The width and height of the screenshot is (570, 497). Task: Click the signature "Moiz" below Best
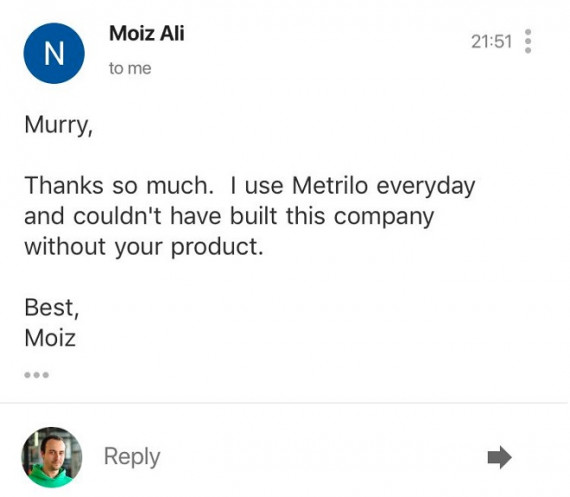click(x=50, y=338)
